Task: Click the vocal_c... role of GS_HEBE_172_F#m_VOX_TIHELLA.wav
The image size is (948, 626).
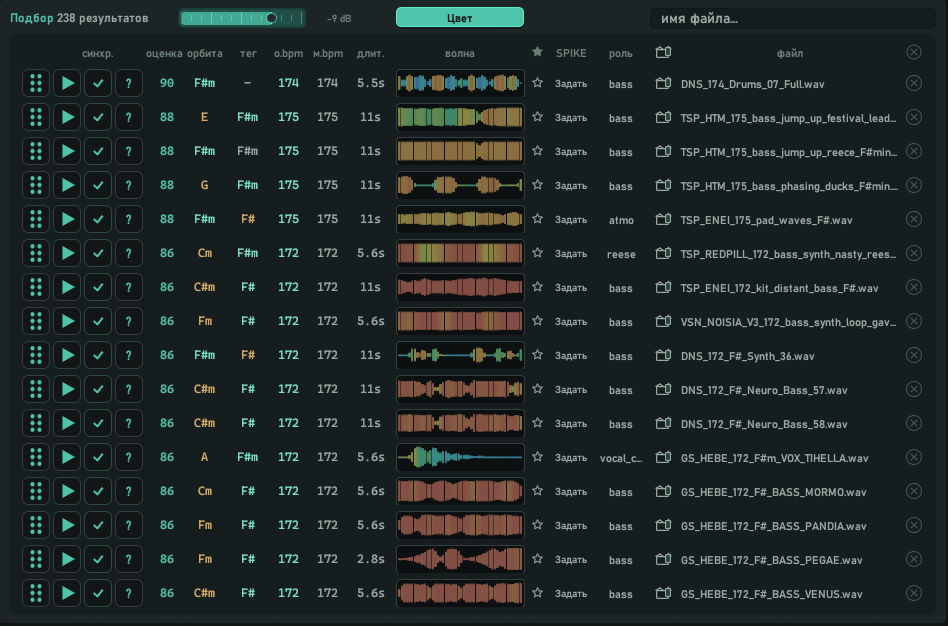Action: coord(621,458)
